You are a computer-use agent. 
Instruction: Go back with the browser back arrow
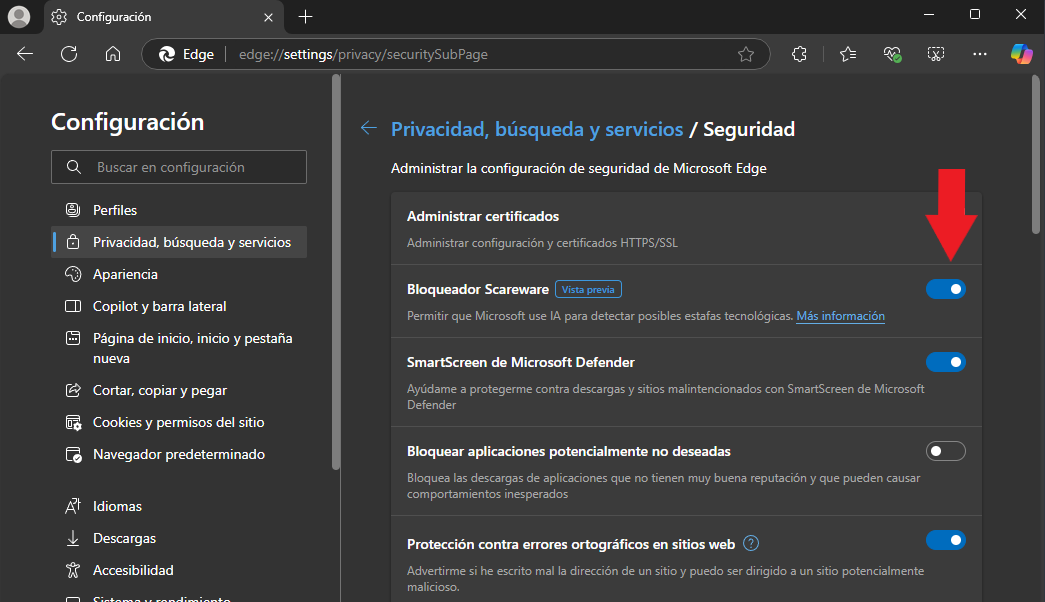pos(25,54)
